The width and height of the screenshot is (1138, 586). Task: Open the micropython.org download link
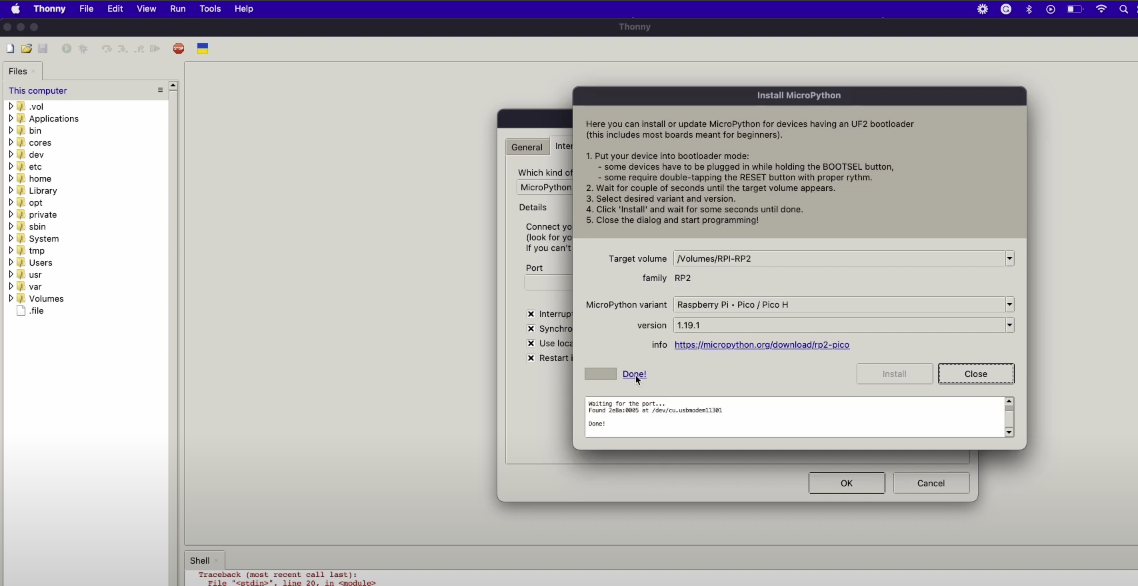(x=761, y=345)
